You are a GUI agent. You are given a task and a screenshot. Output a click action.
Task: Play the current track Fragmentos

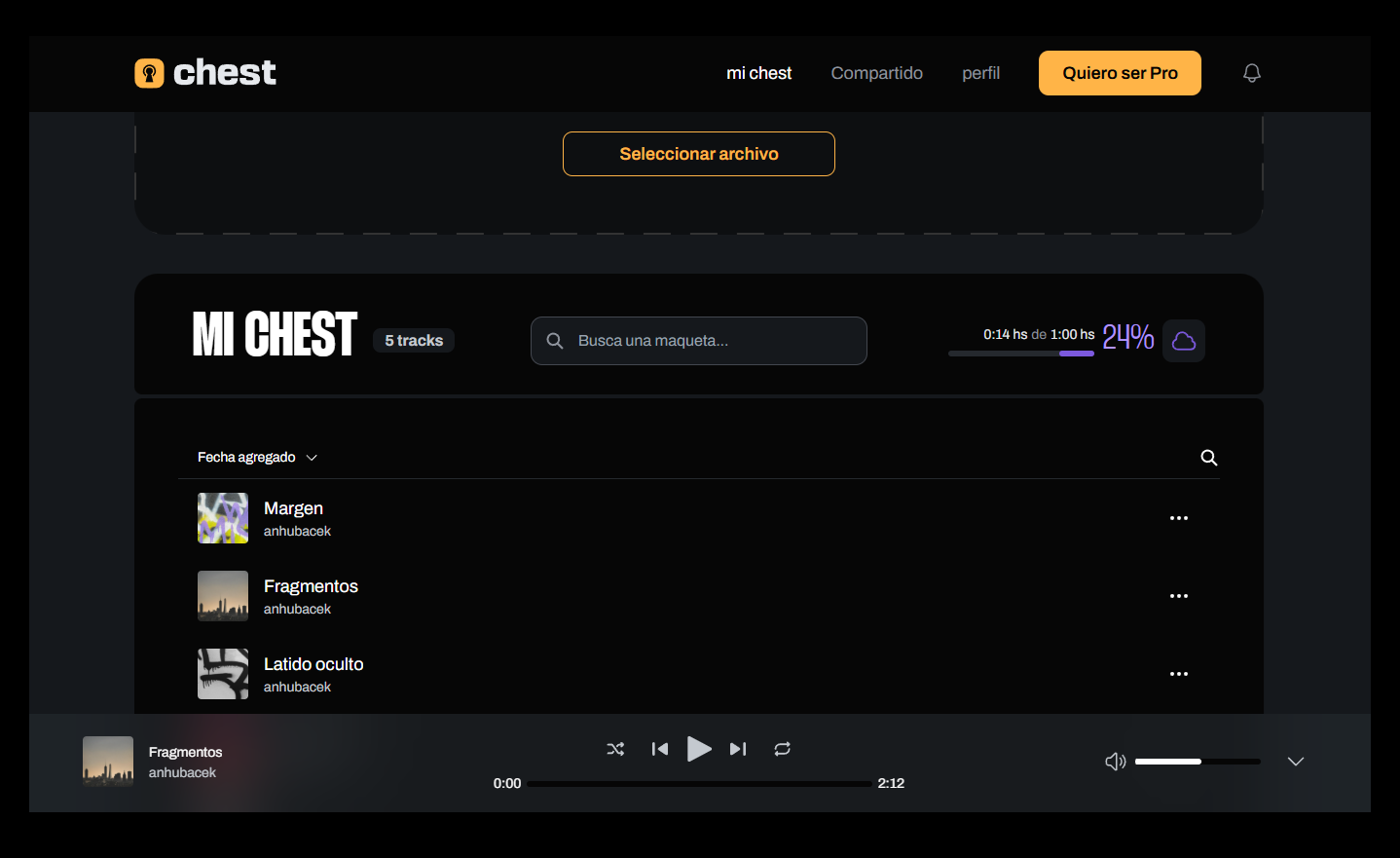coord(699,749)
